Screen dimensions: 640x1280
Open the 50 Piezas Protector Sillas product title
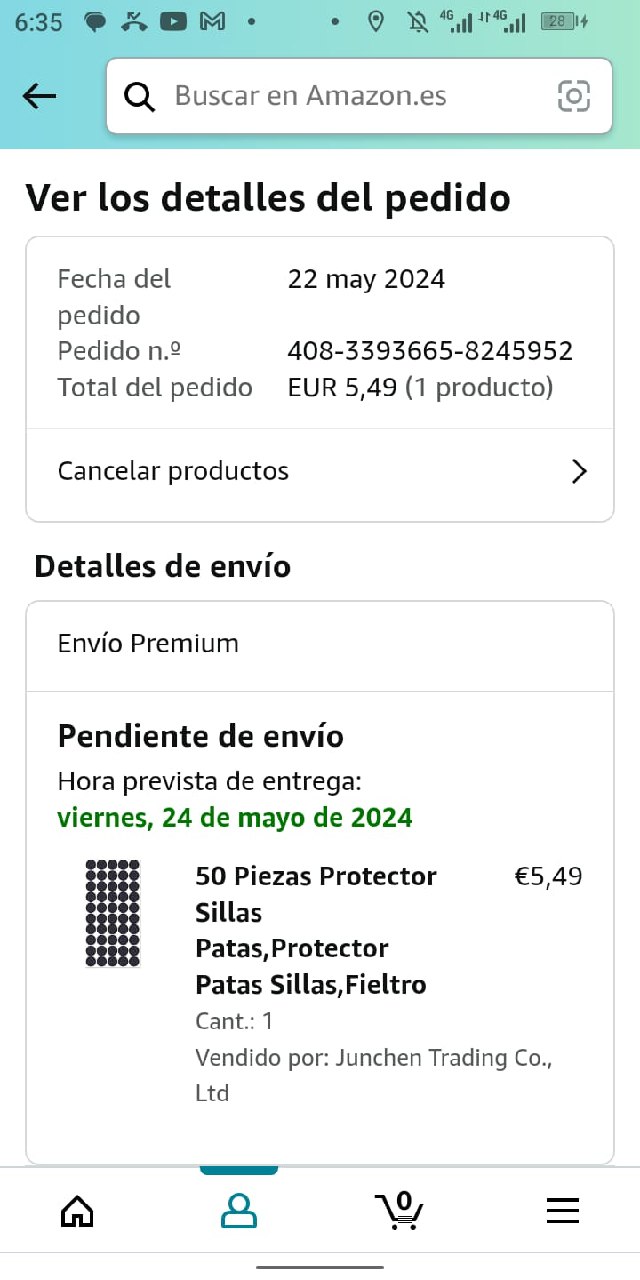[x=315, y=930]
